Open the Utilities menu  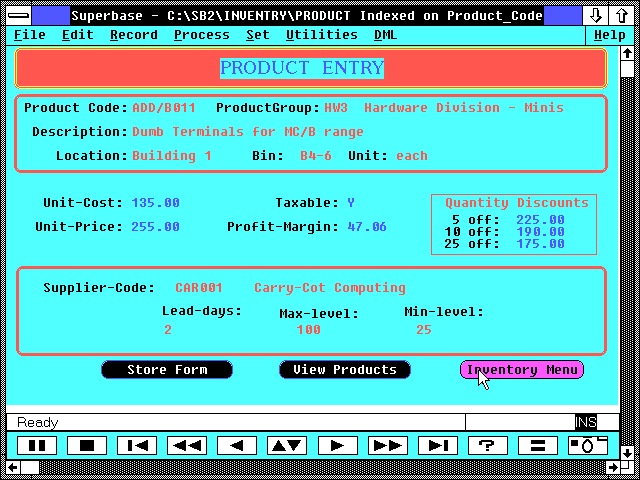pos(322,35)
